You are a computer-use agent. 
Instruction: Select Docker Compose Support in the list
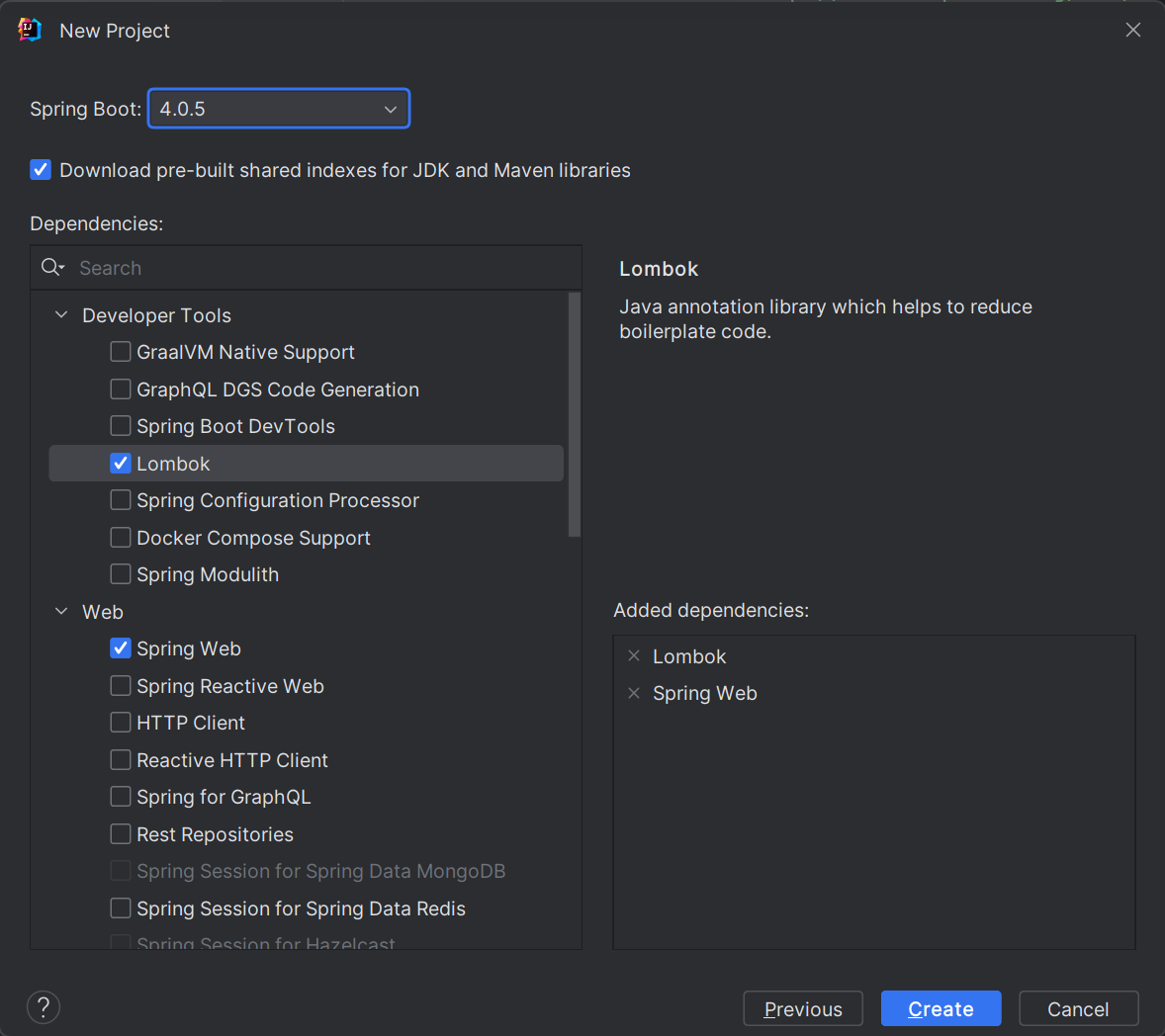[253, 538]
